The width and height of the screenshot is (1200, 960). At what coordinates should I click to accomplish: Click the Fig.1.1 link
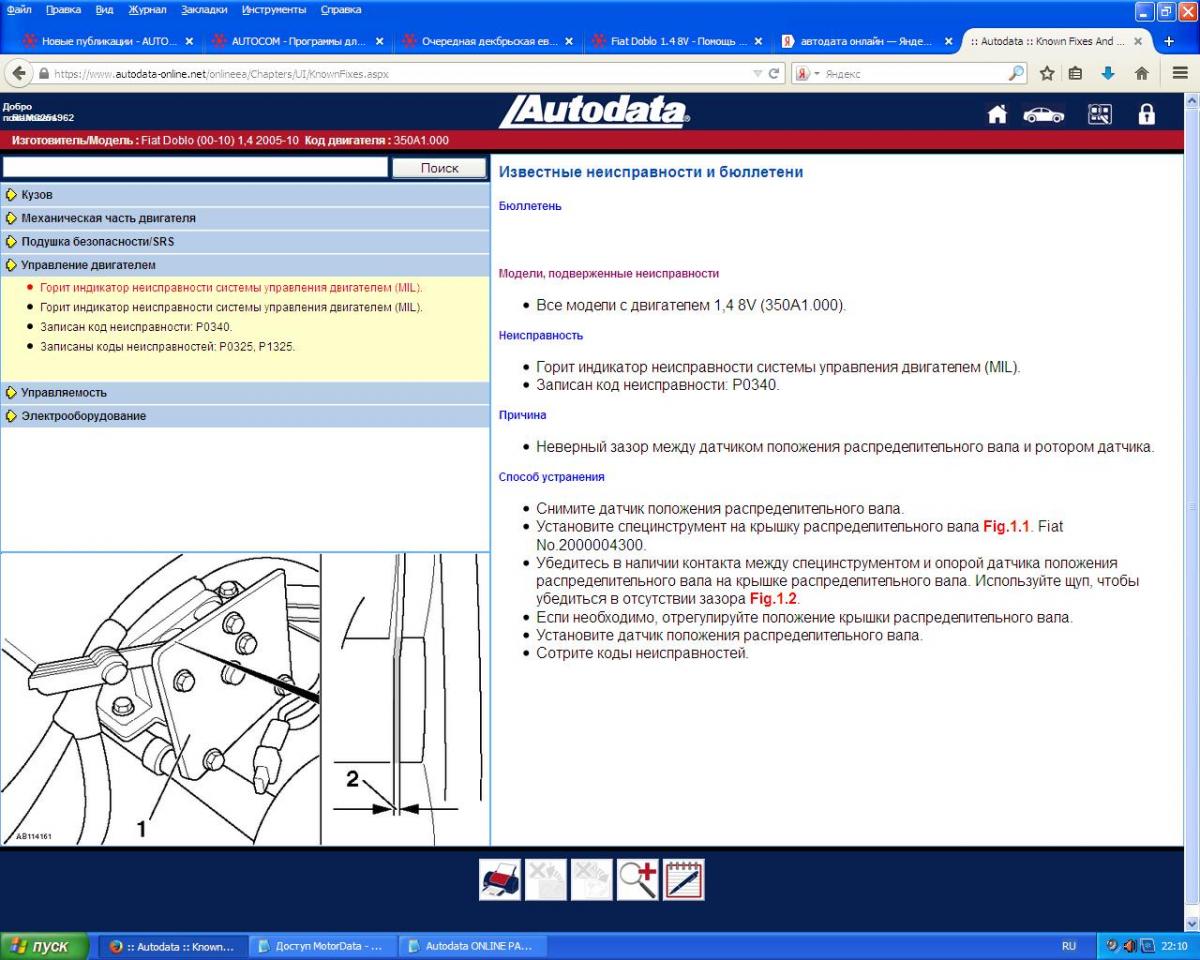click(x=1006, y=526)
